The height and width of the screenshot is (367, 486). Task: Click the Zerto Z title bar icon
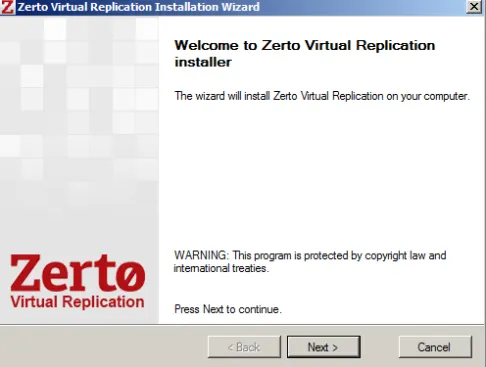[x=7, y=7]
